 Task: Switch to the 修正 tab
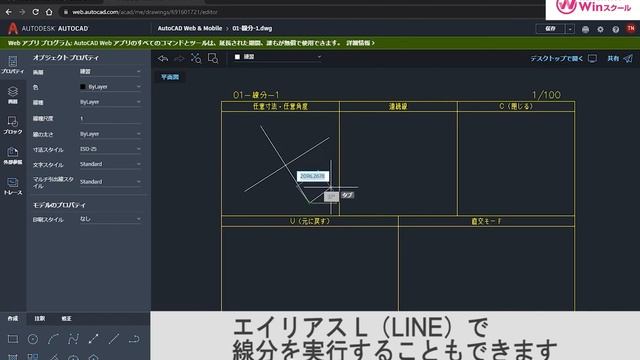(66, 318)
